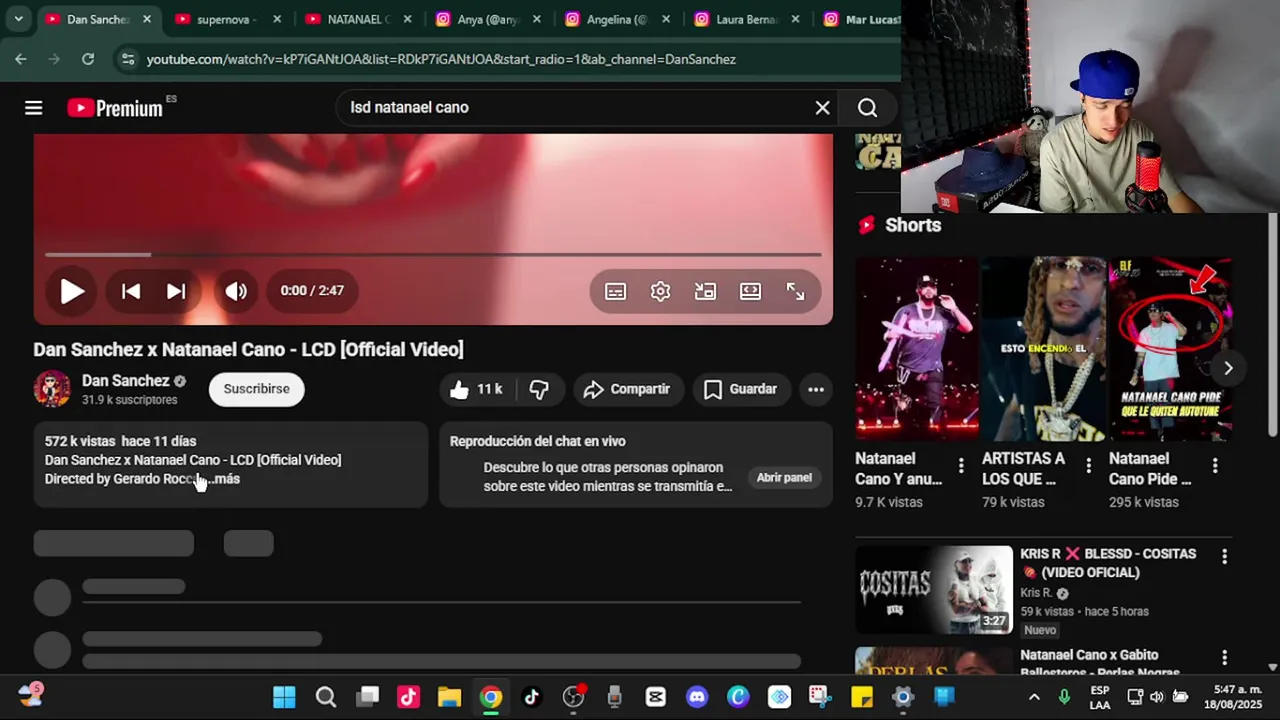Seek using the video progress bar
The width and height of the screenshot is (1280, 720).
[x=433, y=255]
